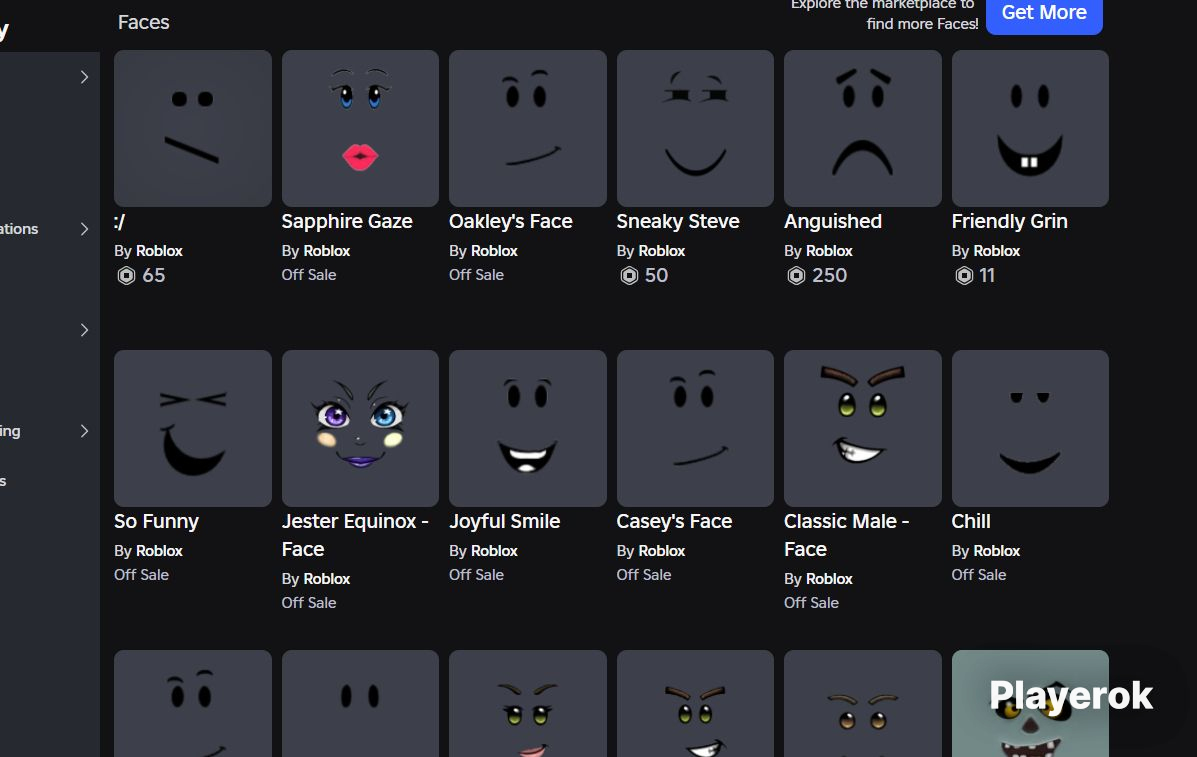Open the Sapphire Gaze title link
The image size is (1197, 757).
coord(347,221)
